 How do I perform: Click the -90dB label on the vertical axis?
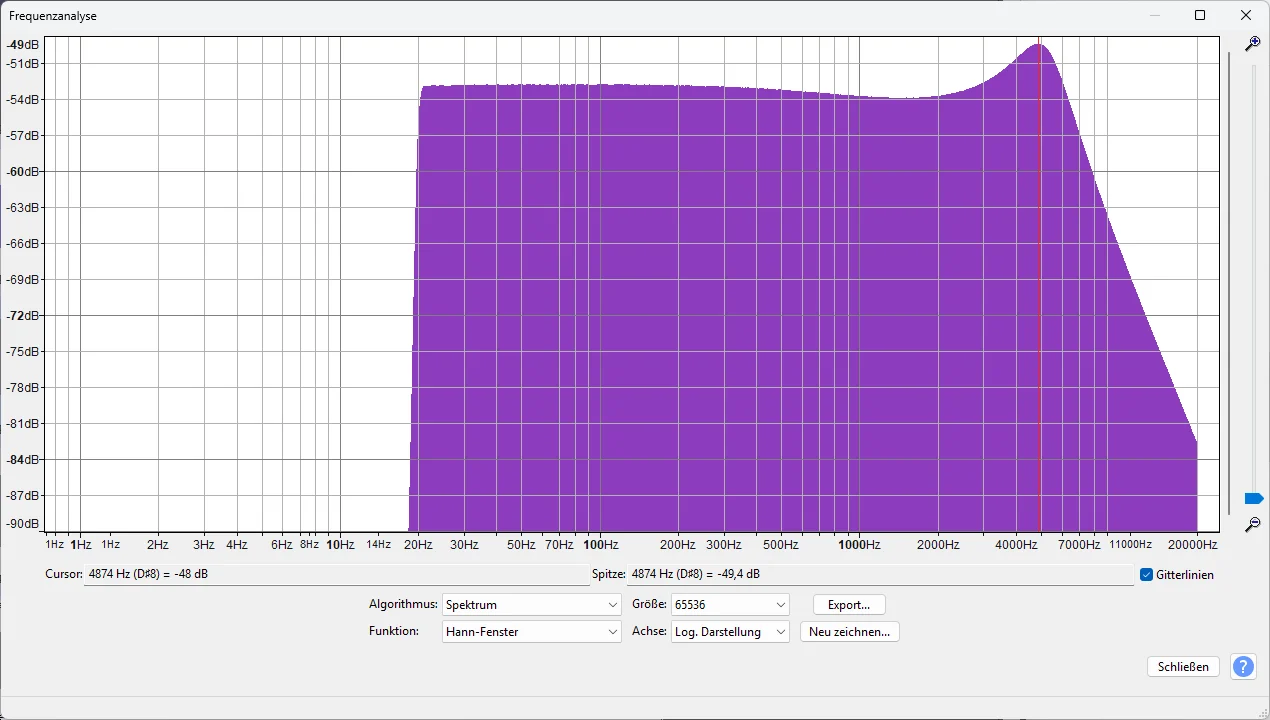(x=23, y=523)
